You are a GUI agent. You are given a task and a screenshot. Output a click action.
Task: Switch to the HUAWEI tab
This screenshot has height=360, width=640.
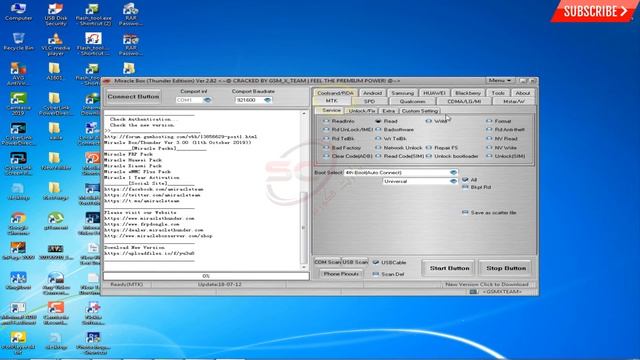pos(434,93)
